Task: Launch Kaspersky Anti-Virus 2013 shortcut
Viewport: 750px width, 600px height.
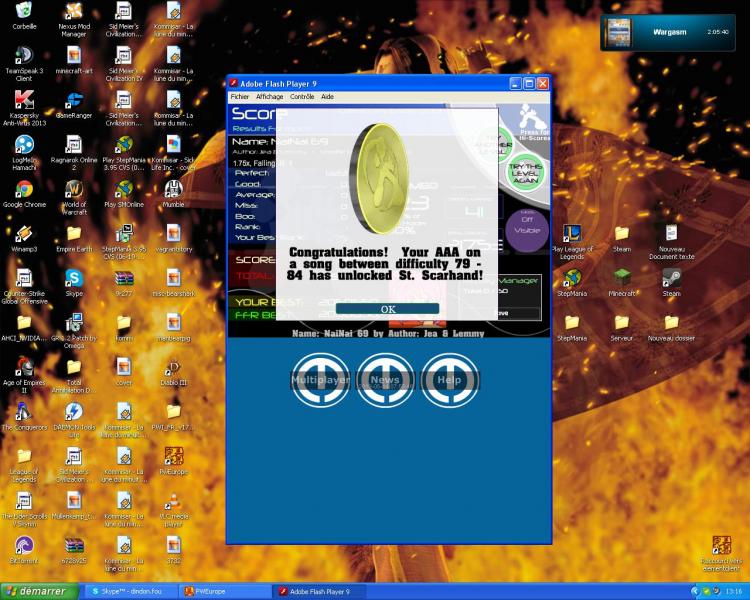Action: pyautogui.click(x=24, y=109)
